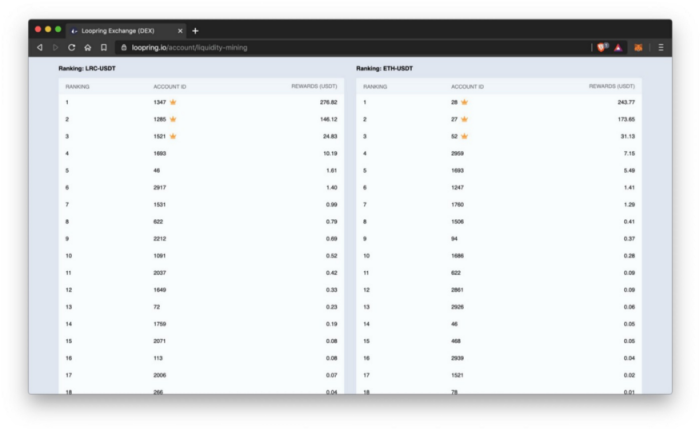This screenshot has height=431, width=700.
Task: Open a new tab with plus button
Action: coord(195,31)
